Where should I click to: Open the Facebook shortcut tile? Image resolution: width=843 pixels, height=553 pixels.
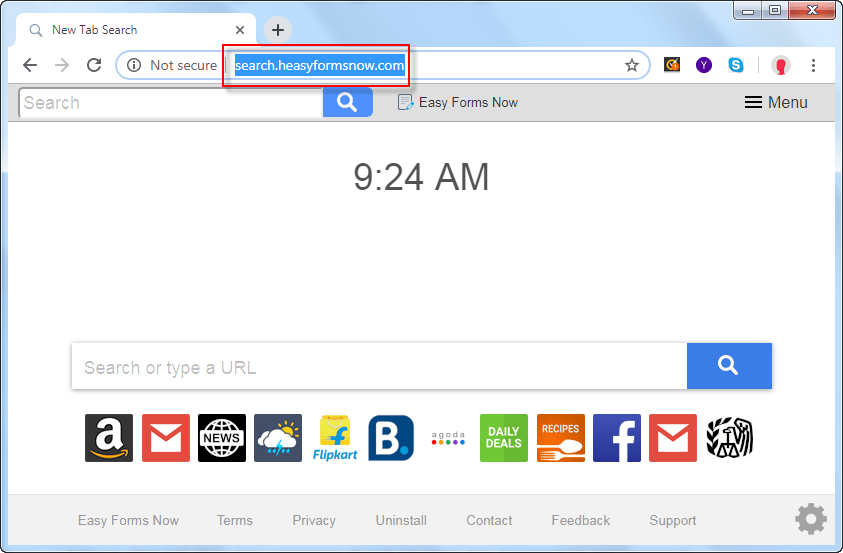point(617,437)
